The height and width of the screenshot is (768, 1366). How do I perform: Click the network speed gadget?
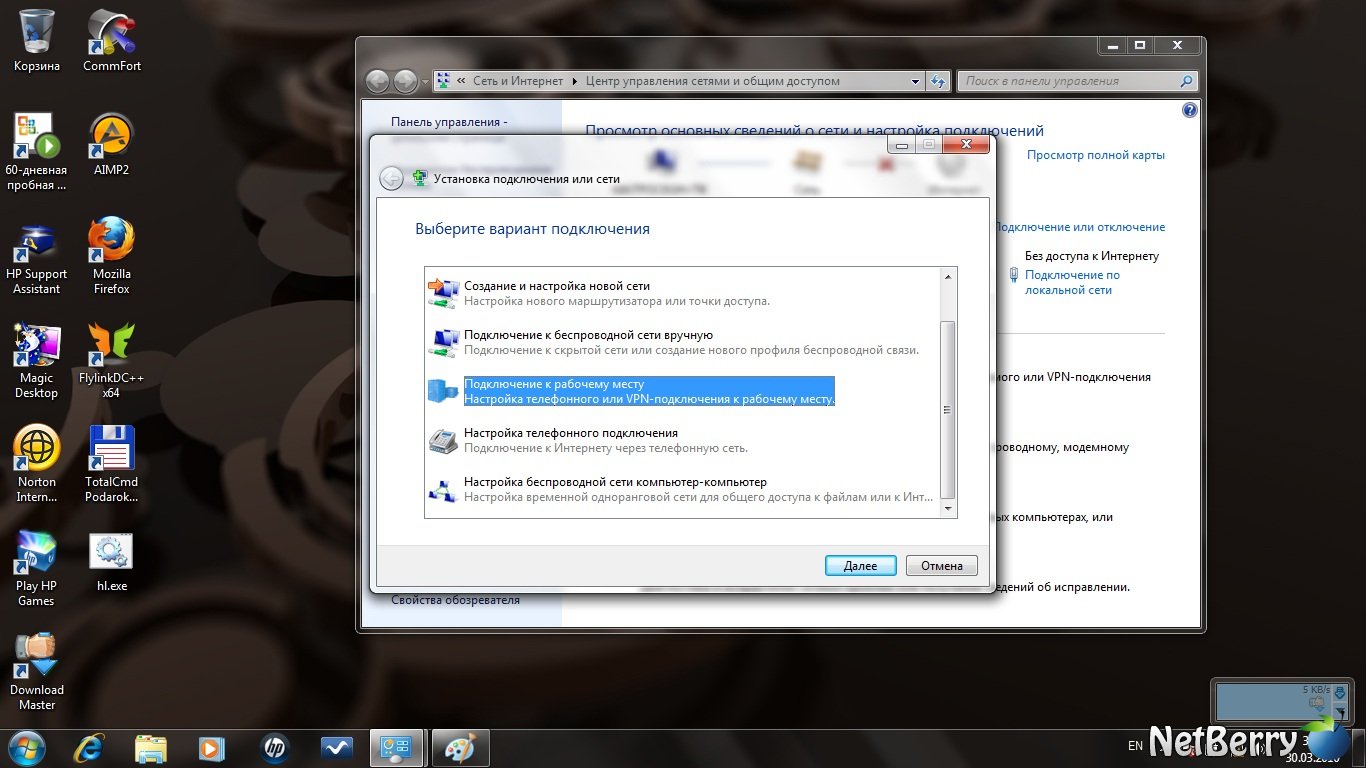tap(1281, 700)
